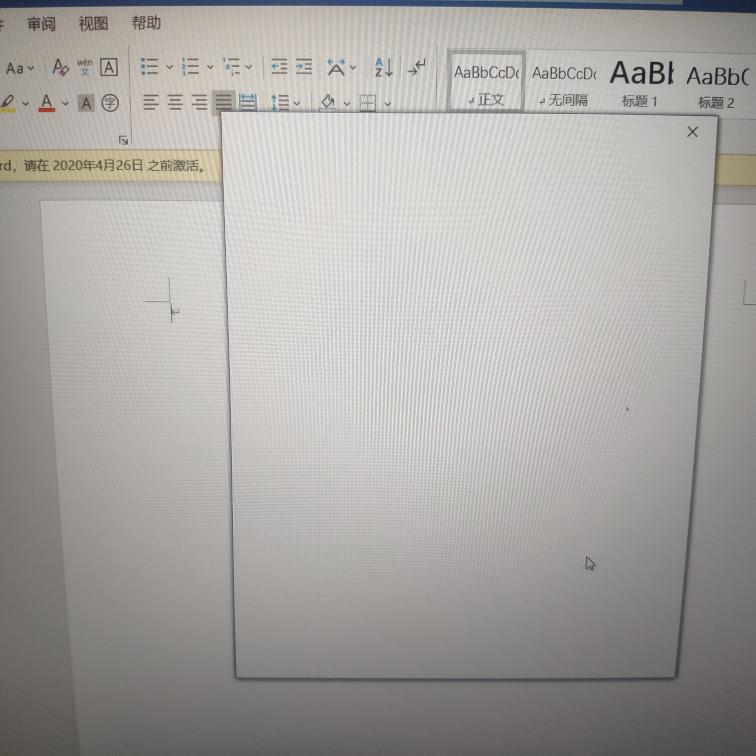Click the Clear All Formatting icon
Image resolution: width=756 pixels, height=756 pixels.
click(x=60, y=68)
